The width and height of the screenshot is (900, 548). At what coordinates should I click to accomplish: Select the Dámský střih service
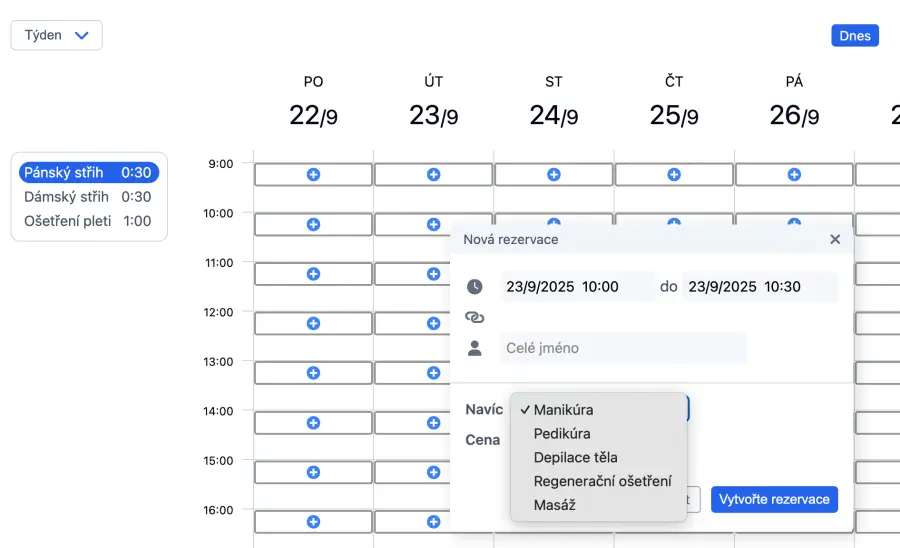click(88, 197)
